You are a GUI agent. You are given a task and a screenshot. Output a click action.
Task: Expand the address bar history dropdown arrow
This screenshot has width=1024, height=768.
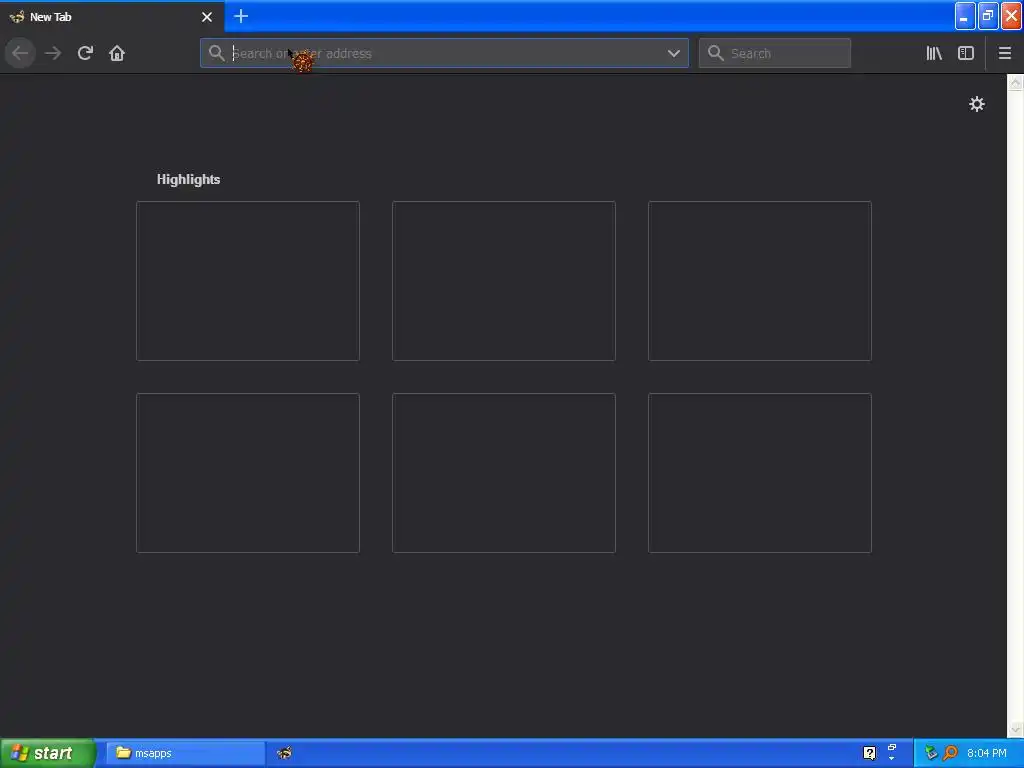(674, 54)
